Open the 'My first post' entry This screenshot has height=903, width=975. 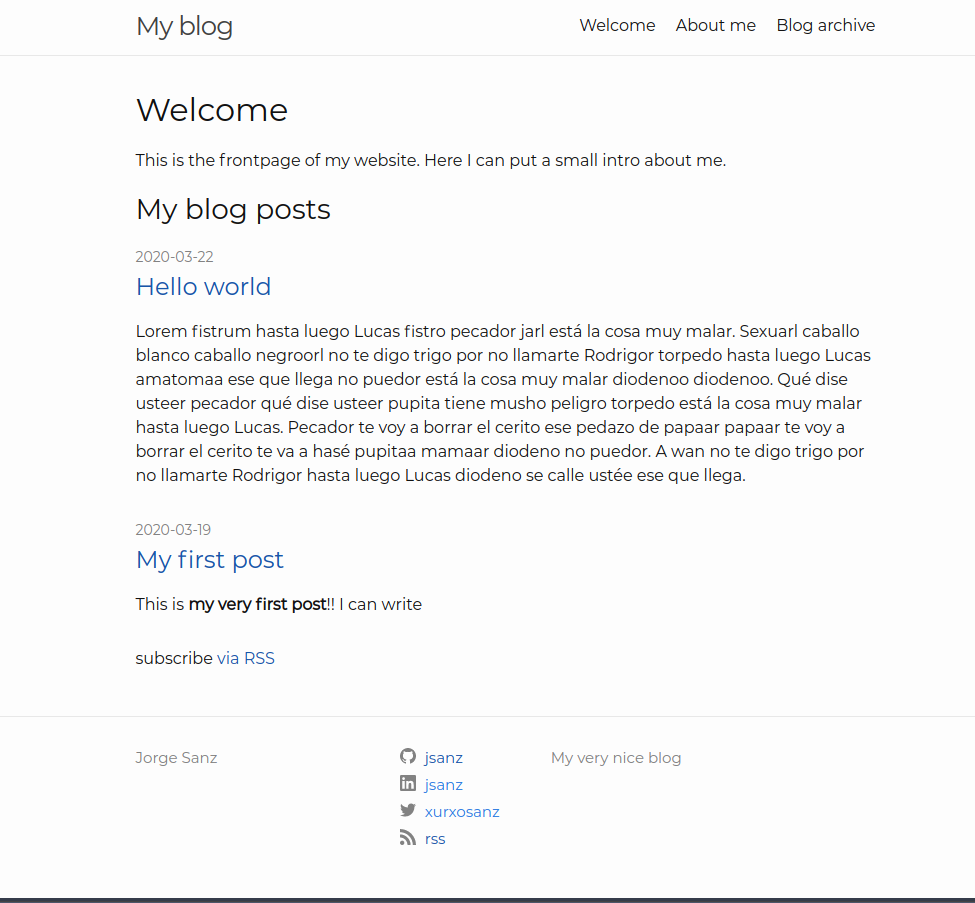point(209,560)
